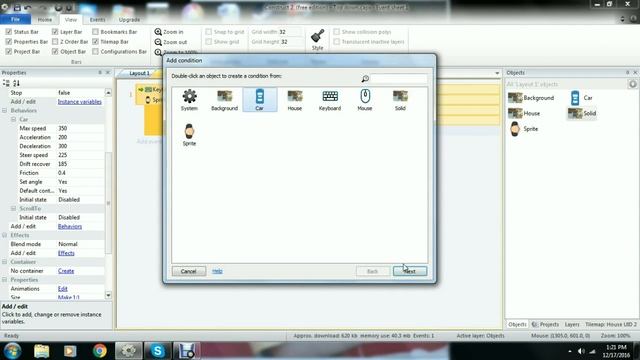Screen dimensions: 640x360
Task: Select Car in the Objects panel
Action: [581, 98]
